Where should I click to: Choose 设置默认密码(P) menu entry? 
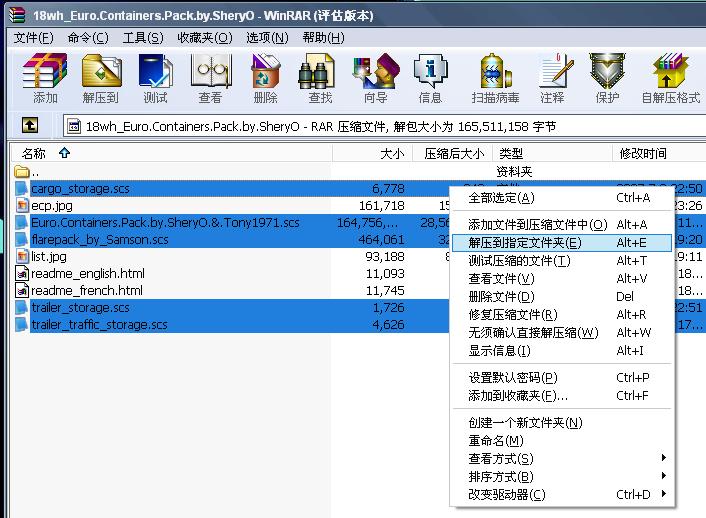tap(562, 377)
